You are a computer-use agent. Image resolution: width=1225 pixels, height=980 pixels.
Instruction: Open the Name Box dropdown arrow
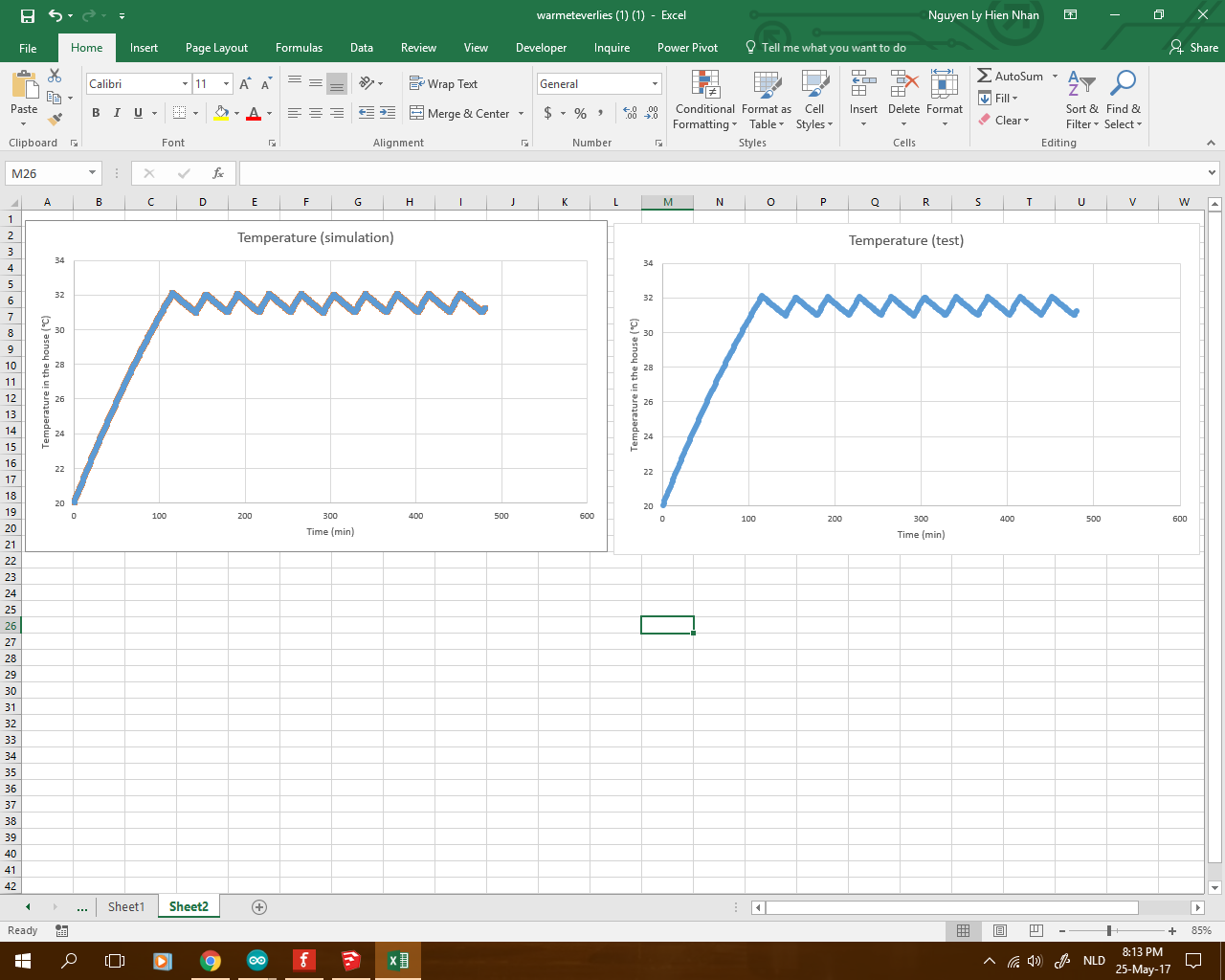tap(93, 173)
